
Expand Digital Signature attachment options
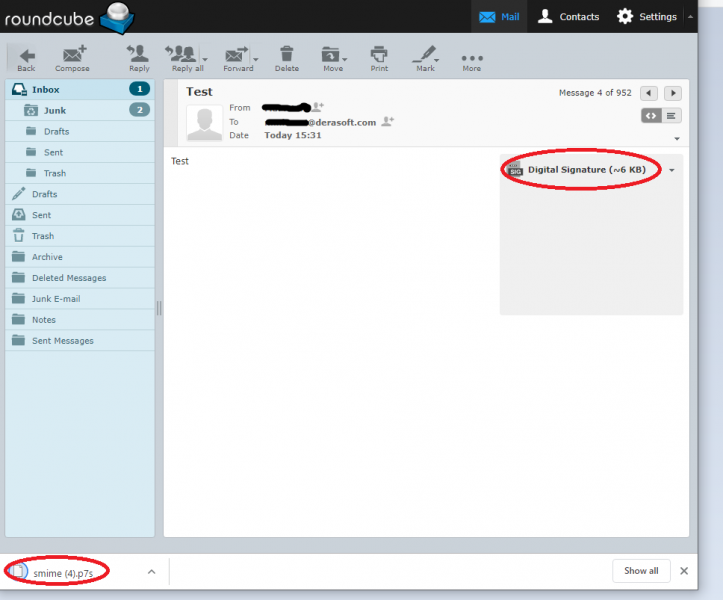[x=672, y=170]
